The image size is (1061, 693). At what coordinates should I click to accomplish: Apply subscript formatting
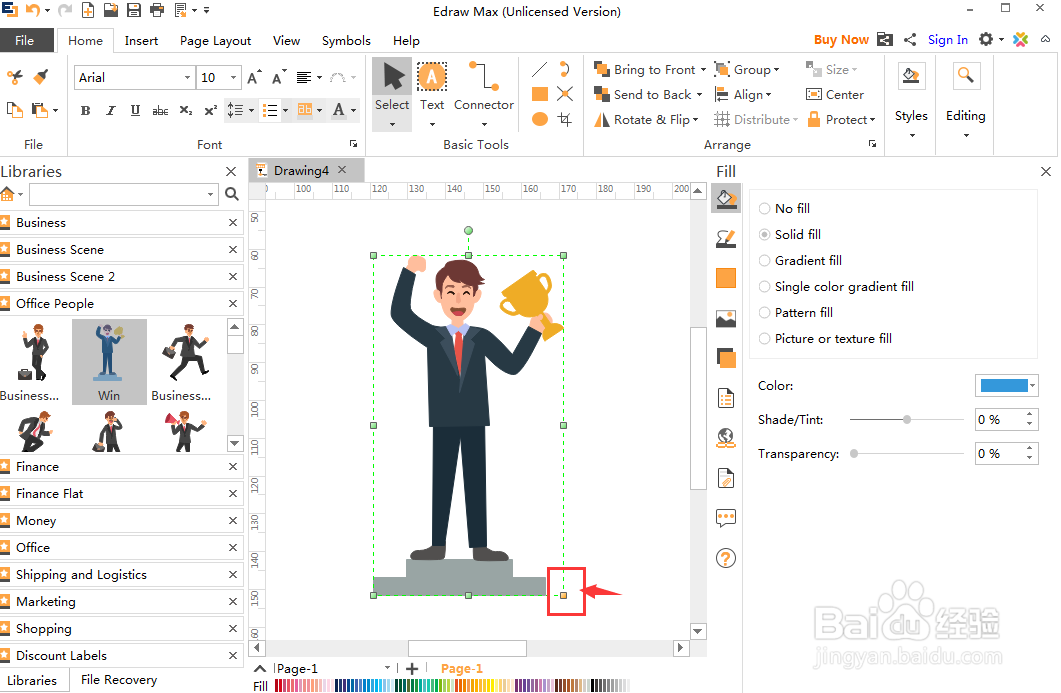pos(185,110)
